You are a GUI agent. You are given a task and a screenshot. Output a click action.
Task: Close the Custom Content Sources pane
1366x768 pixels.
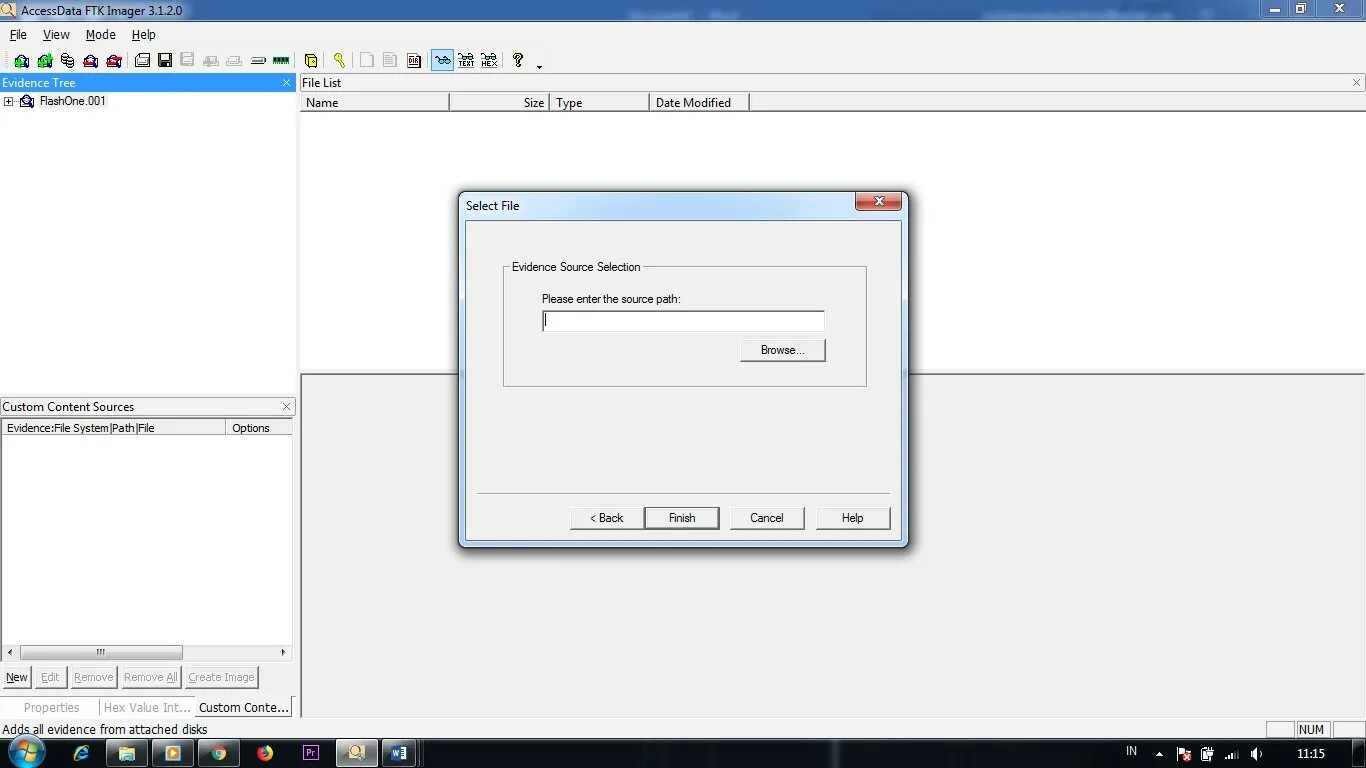tap(287, 407)
